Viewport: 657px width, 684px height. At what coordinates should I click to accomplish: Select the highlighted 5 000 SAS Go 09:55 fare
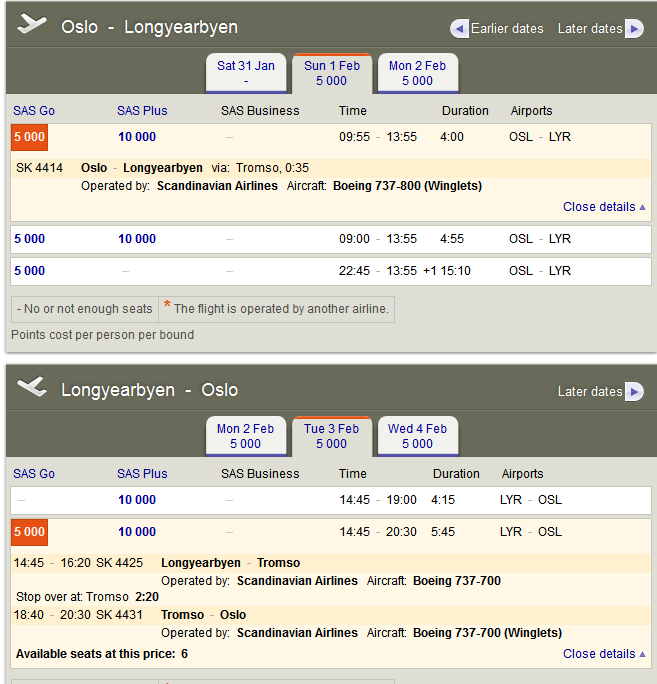[x=29, y=137]
